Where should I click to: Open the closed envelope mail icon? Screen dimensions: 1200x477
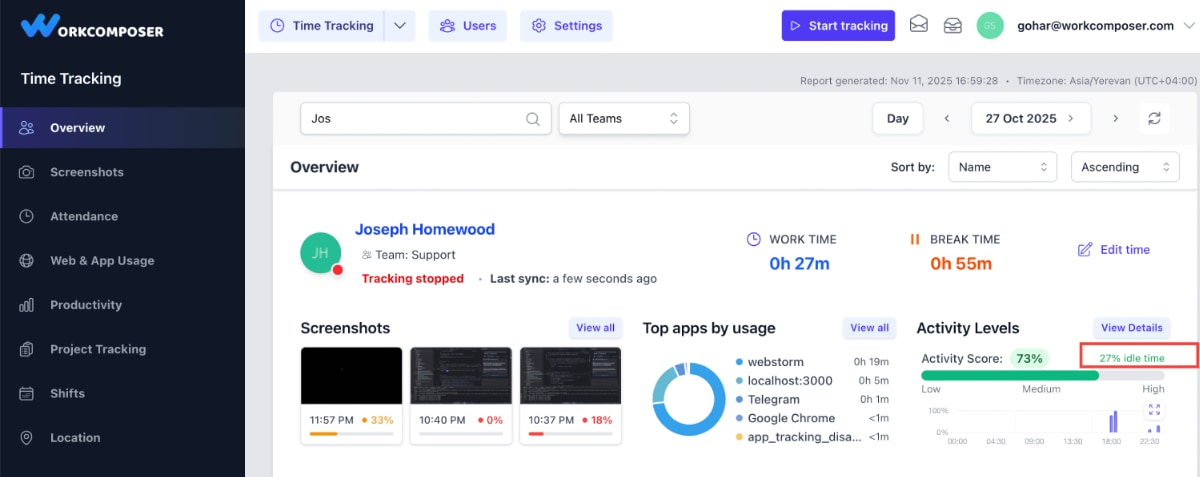tap(918, 26)
